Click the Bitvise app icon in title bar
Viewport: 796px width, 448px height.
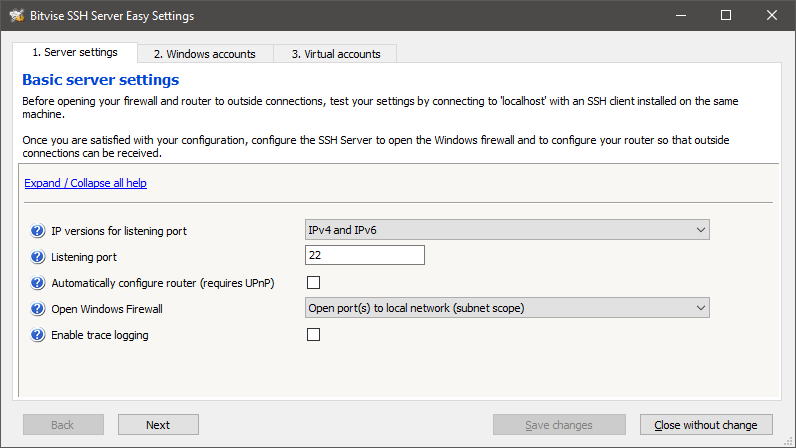[x=17, y=15]
